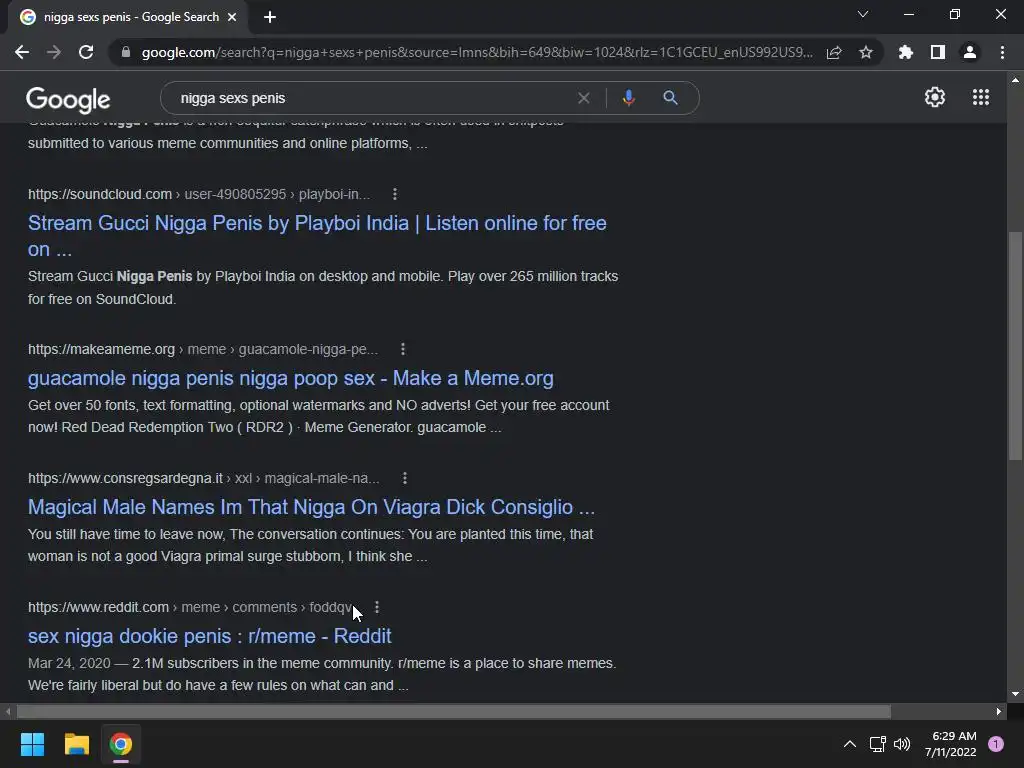The height and width of the screenshot is (768, 1024).
Task: Open the Google apps grid
Action: point(981,97)
